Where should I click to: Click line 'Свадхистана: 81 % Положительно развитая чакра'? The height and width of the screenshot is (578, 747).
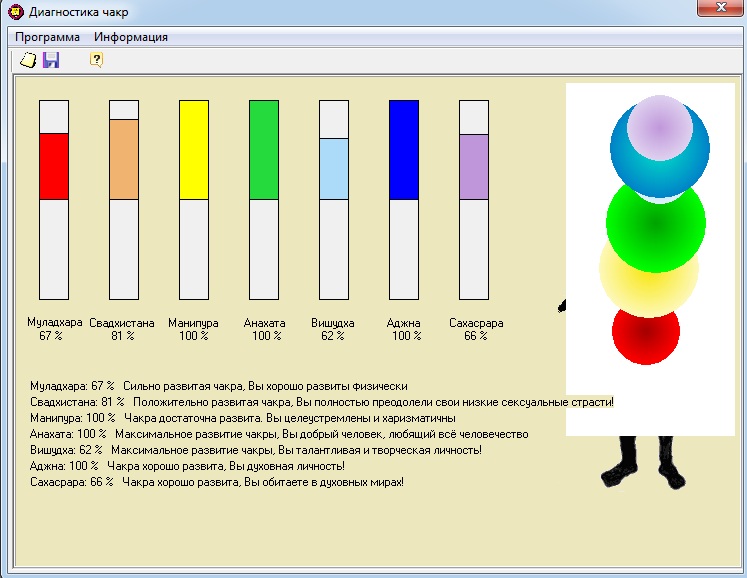(322, 402)
